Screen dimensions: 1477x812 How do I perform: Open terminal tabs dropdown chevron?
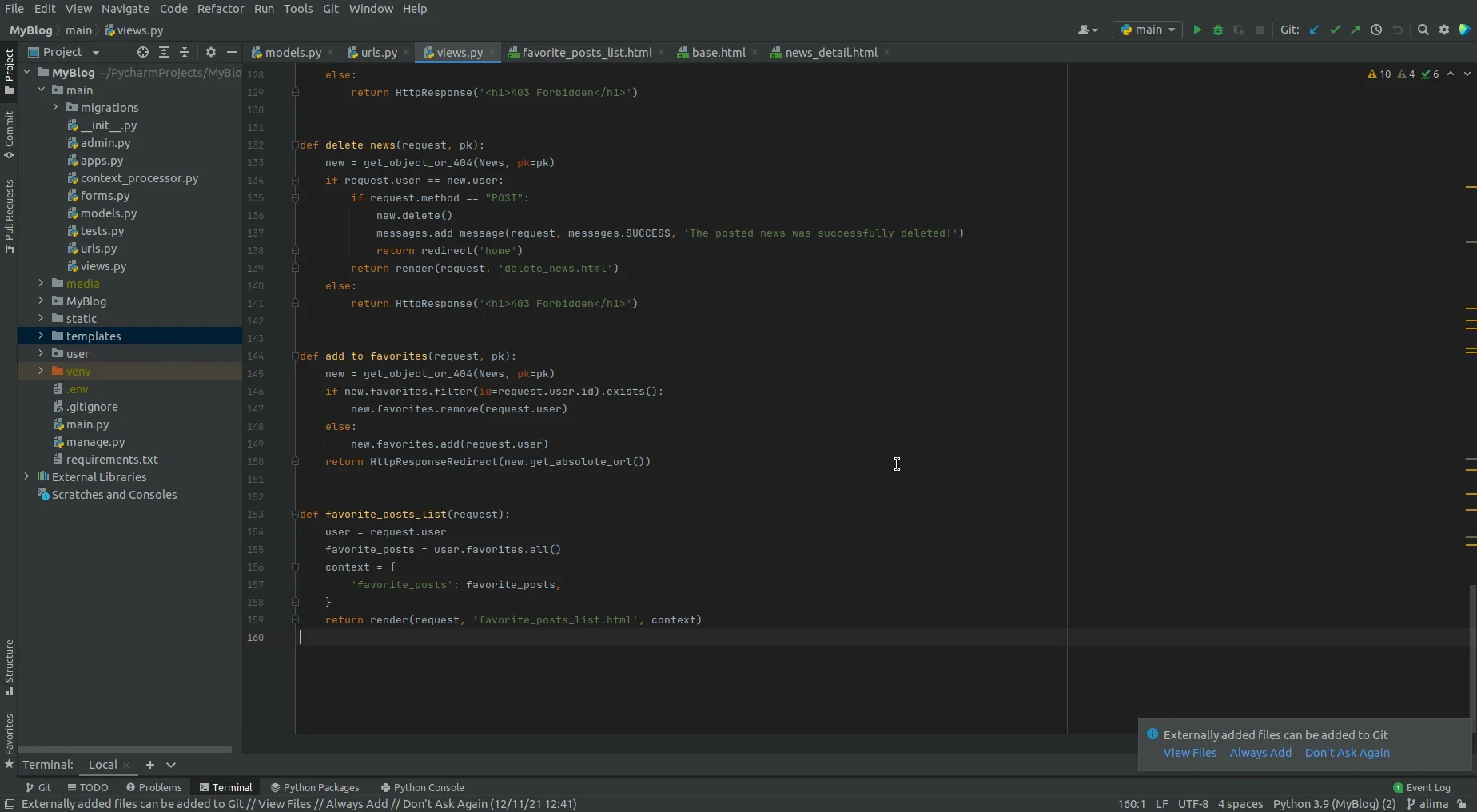(x=171, y=765)
